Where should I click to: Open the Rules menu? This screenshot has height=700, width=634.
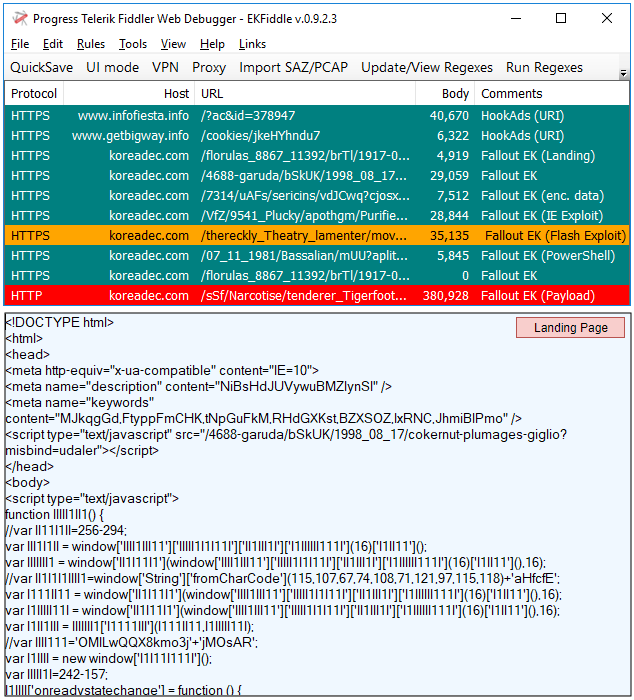point(91,44)
